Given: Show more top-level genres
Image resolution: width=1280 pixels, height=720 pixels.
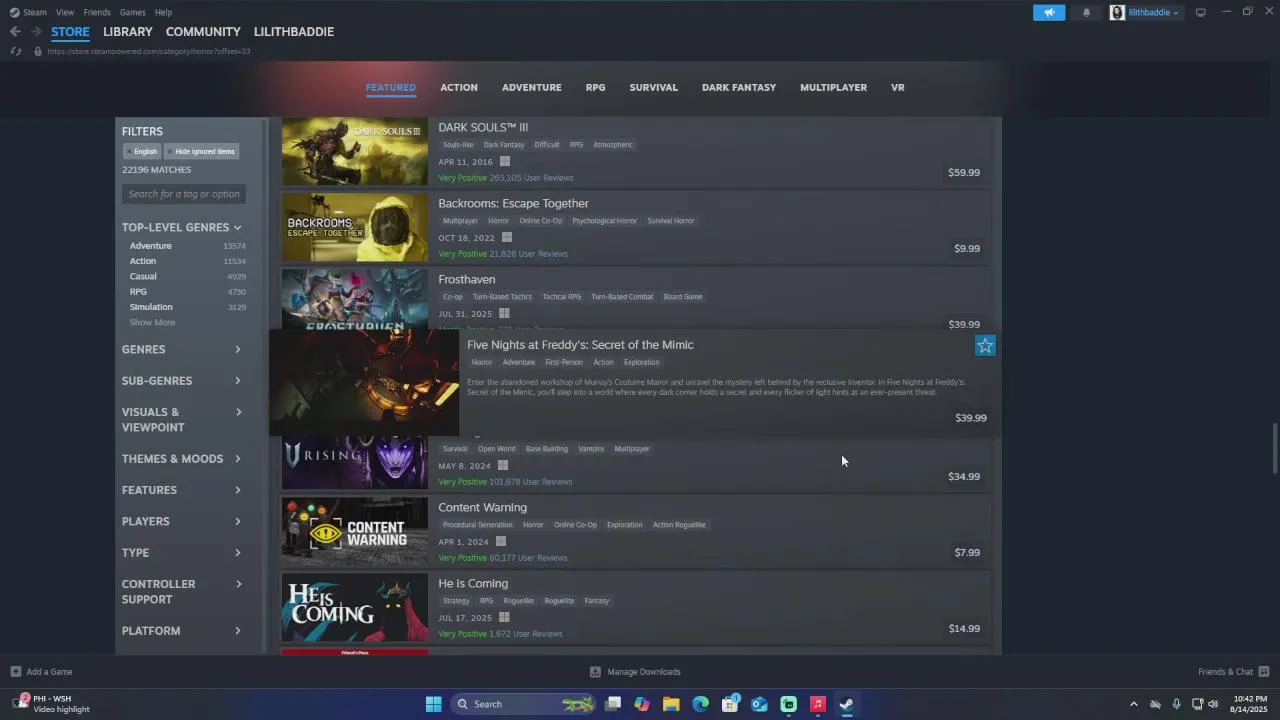Looking at the screenshot, I should [152, 322].
